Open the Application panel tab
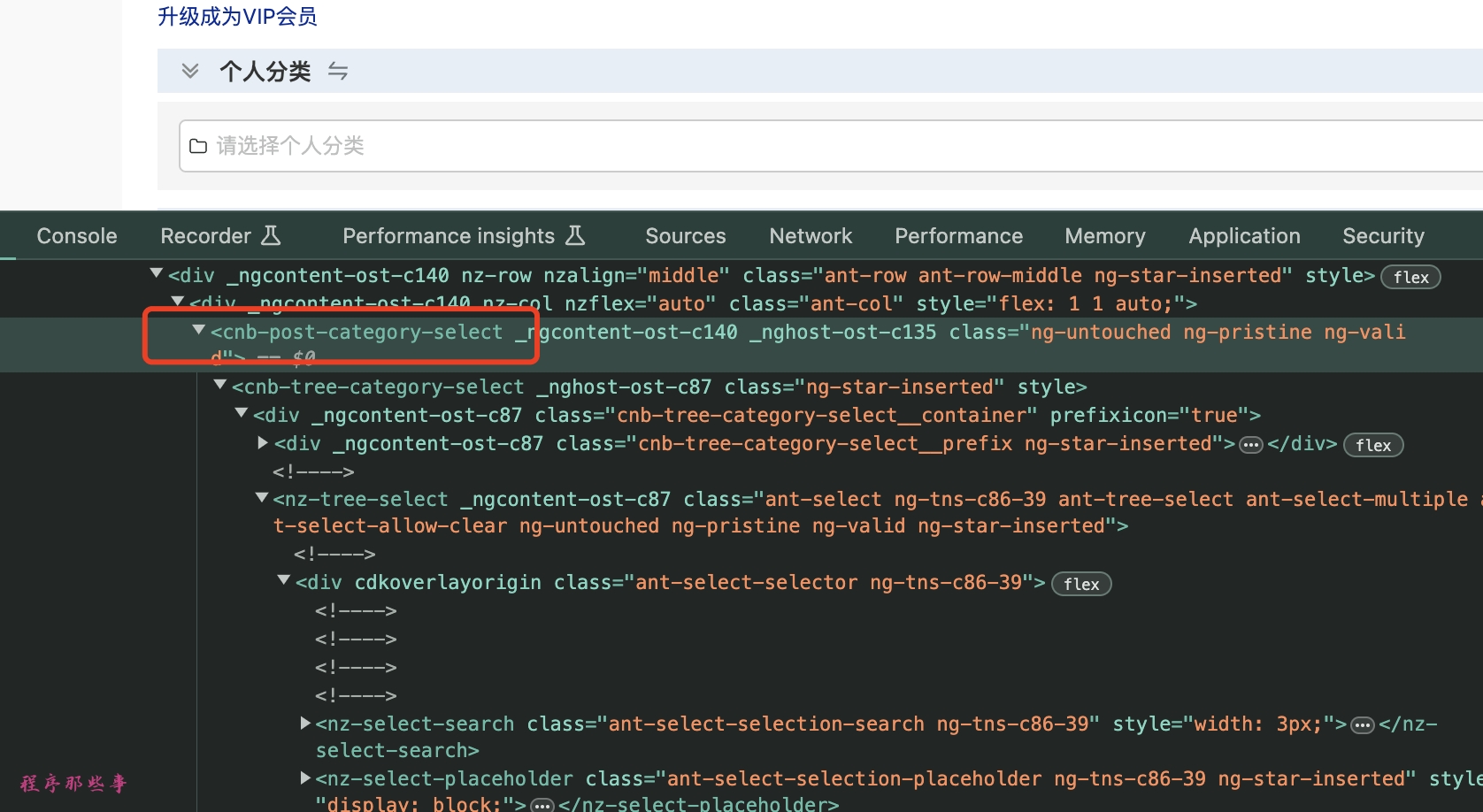 [1243, 236]
